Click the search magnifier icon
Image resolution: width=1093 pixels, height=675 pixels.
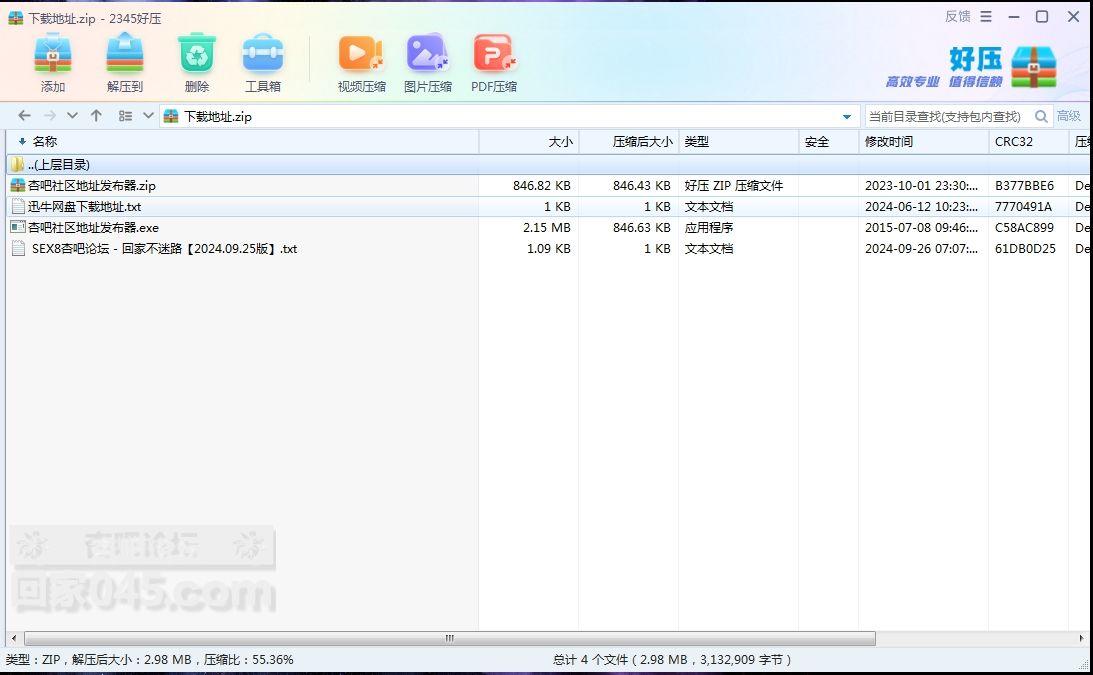click(x=1041, y=116)
